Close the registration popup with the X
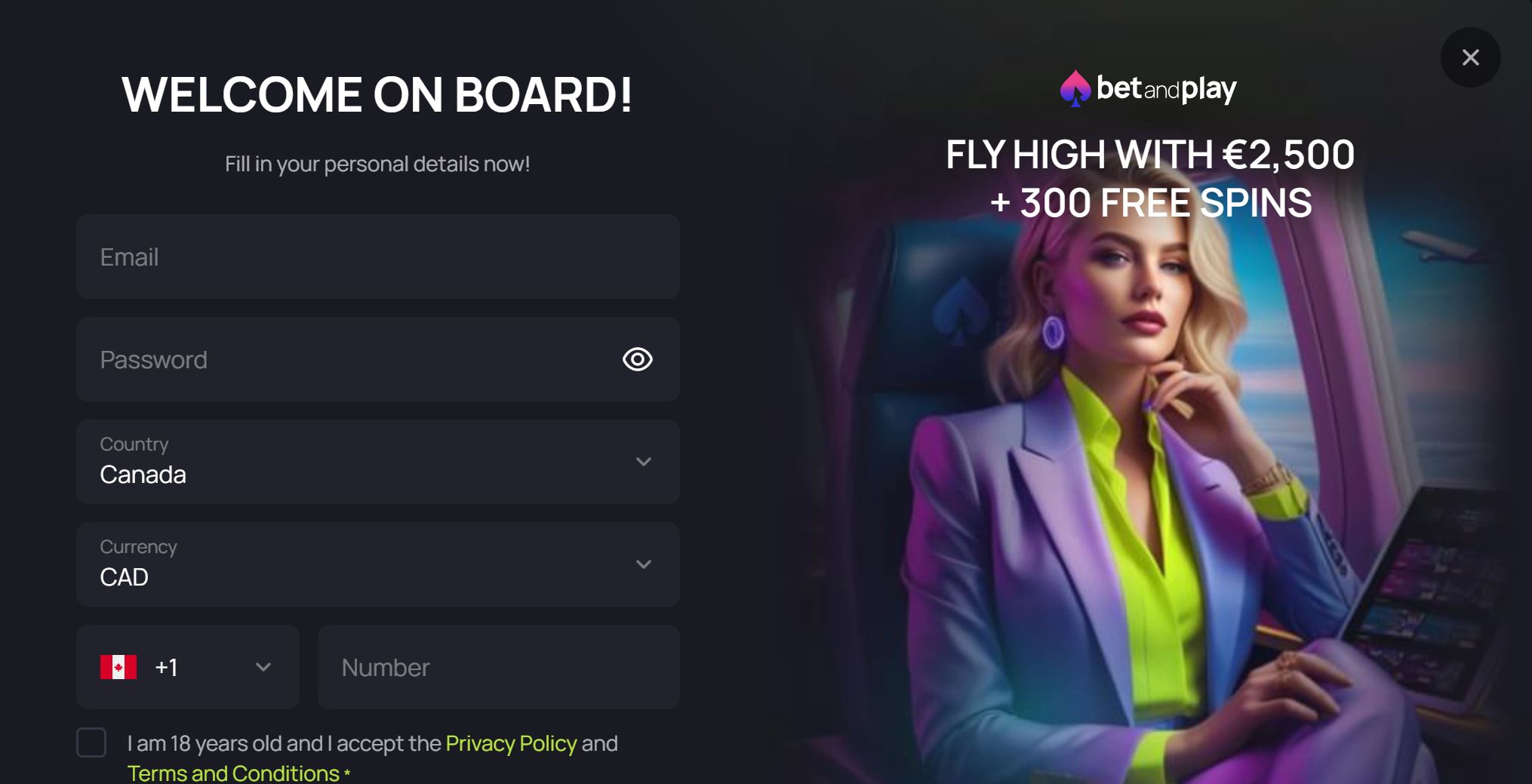This screenshot has height=784, width=1532. click(1470, 57)
